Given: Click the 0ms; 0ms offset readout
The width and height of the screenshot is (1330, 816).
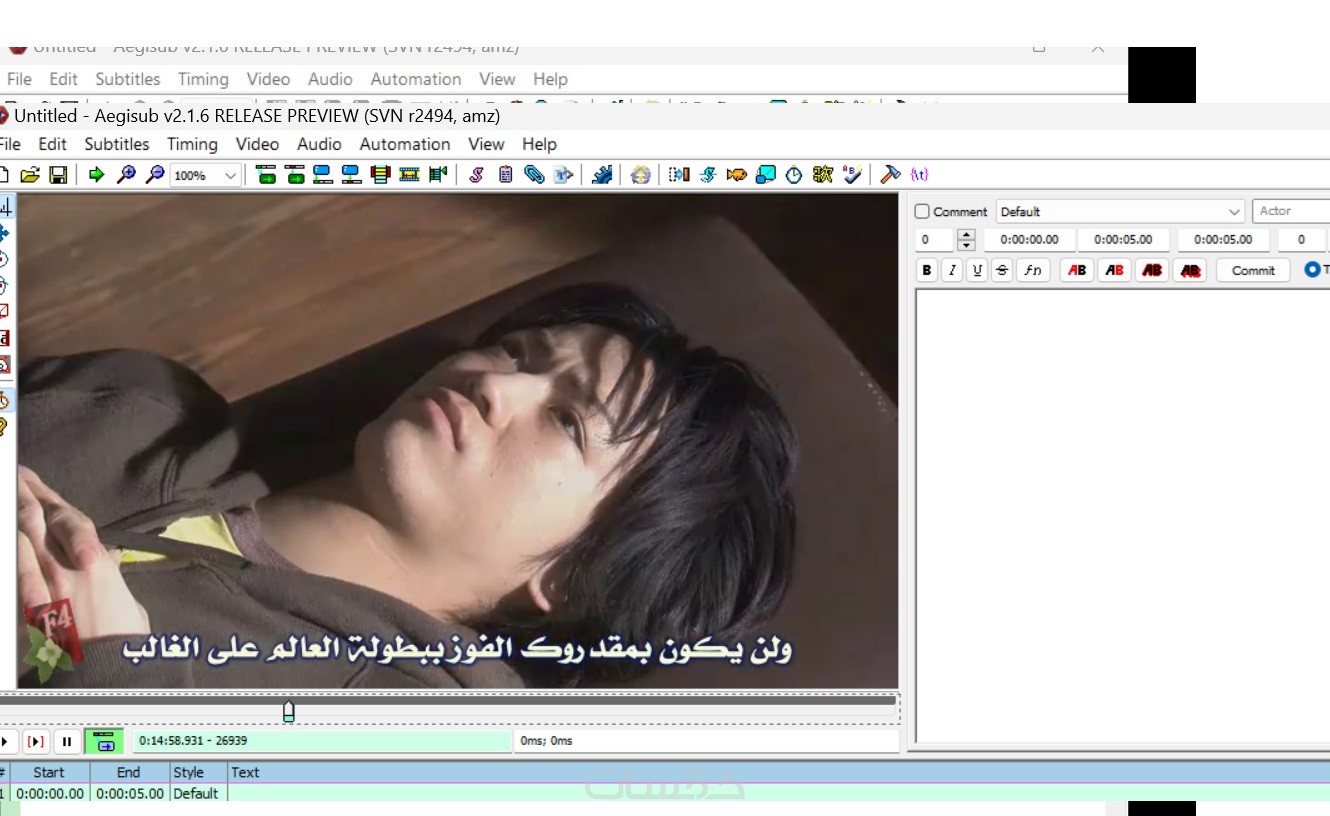Looking at the screenshot, I should click(x=706, y=741).
